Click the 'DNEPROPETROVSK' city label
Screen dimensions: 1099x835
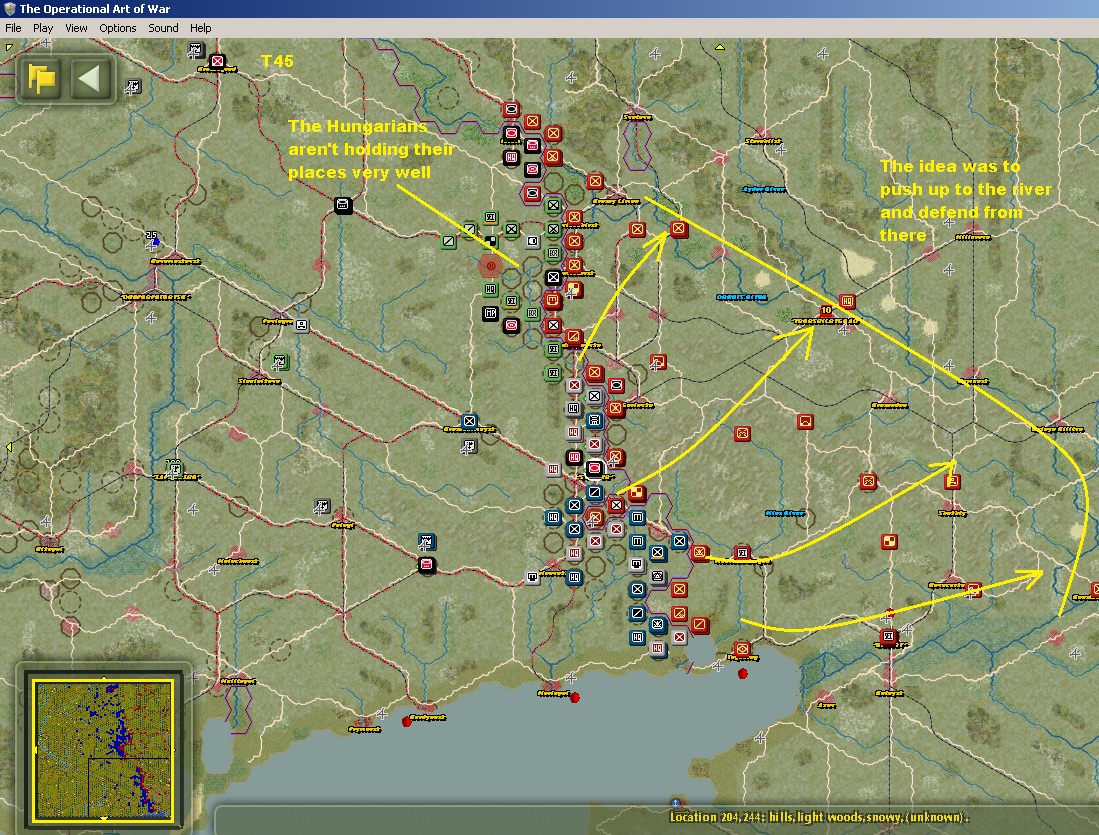[x=155, y=297]
